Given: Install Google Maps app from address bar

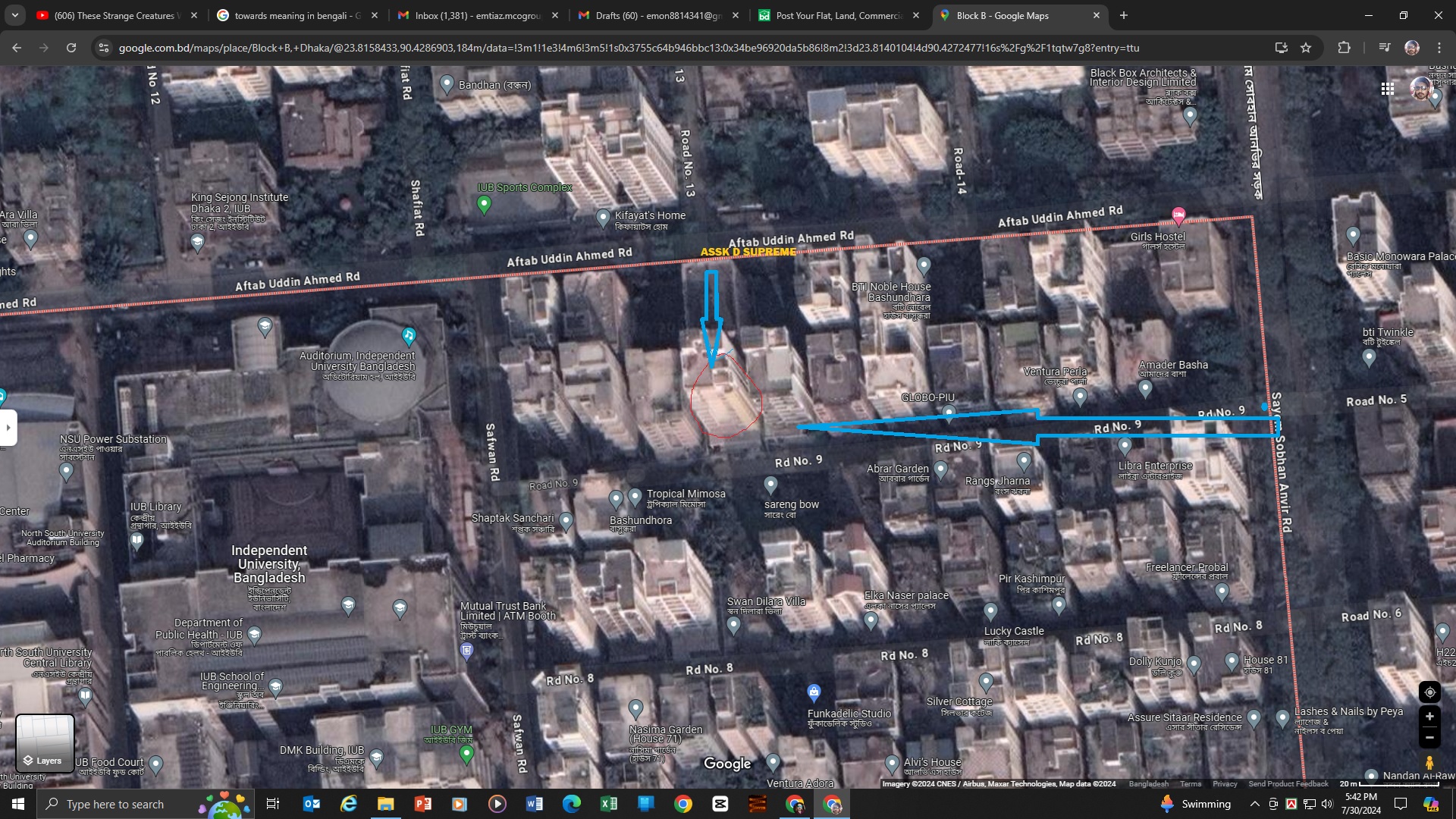Looking at the screenshot, I should [x=1281, y=48].
